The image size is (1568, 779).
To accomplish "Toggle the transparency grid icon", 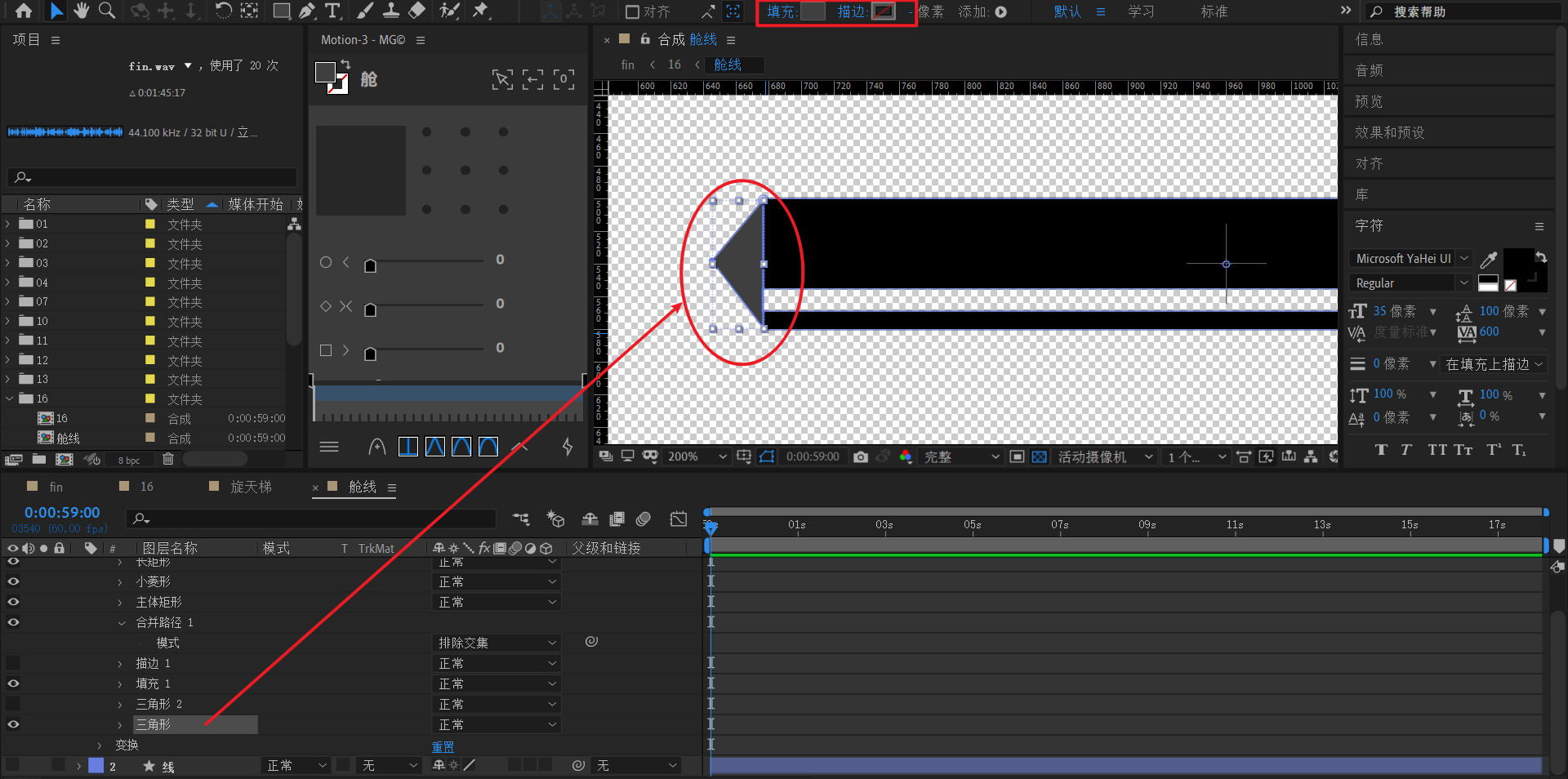I will point(1039,456).
